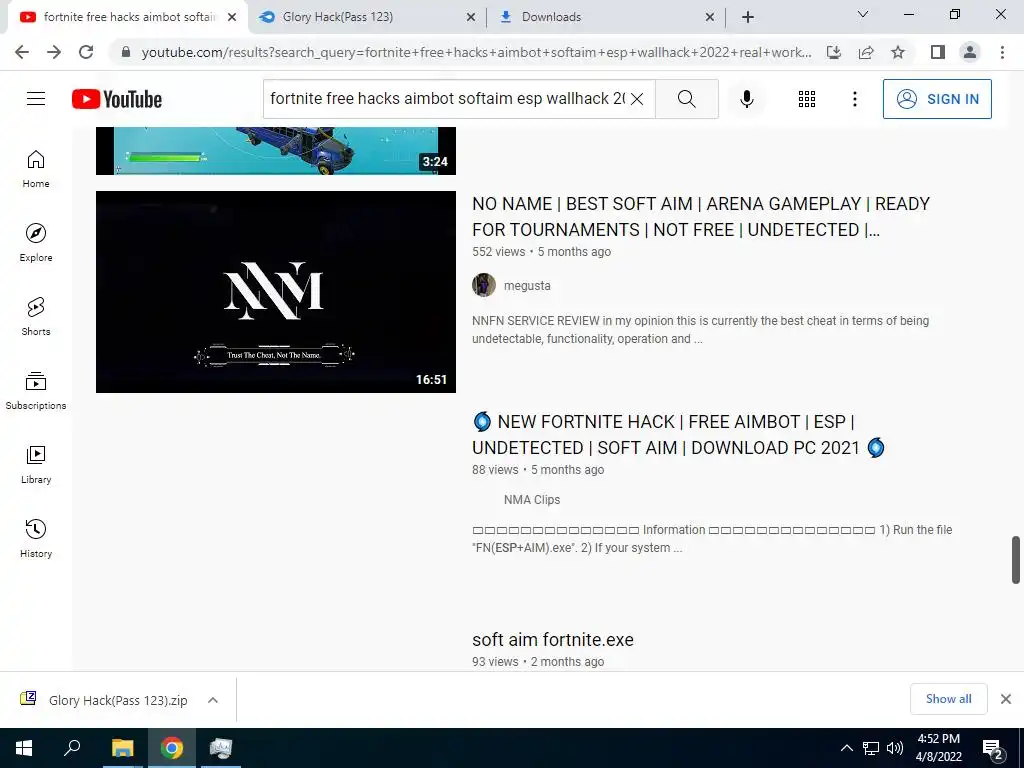1024x768 pixels.
Task: Open Library in sidebar
Action: click(36, 465)
